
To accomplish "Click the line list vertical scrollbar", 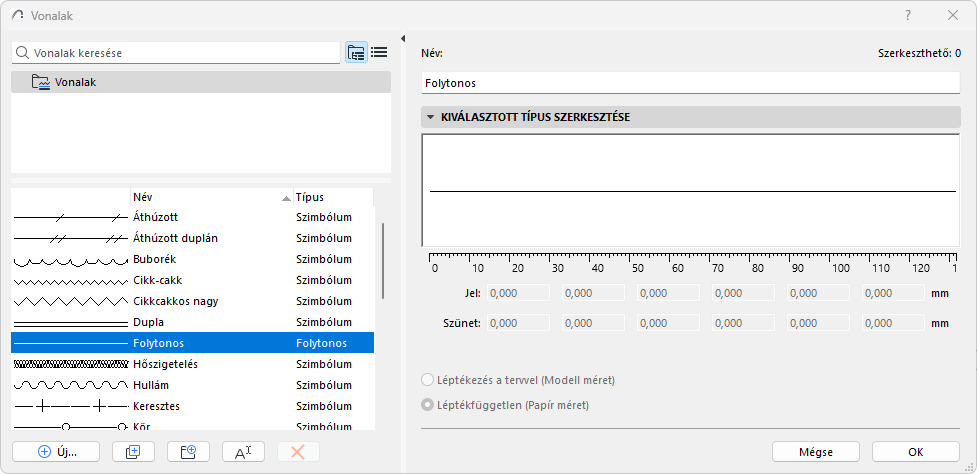I will click(382, 262).
